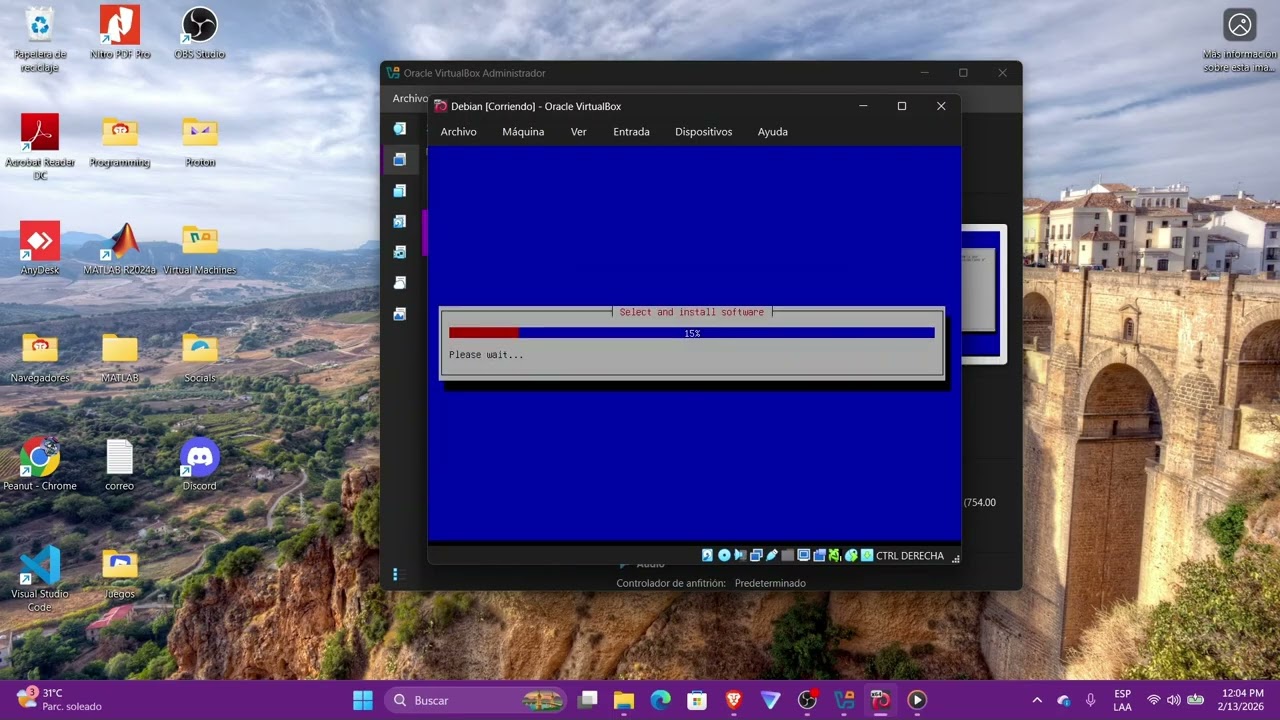Open the weather widget showing 31°C
The height and width of the screenshot is (720, 1280).
[60, 700]
